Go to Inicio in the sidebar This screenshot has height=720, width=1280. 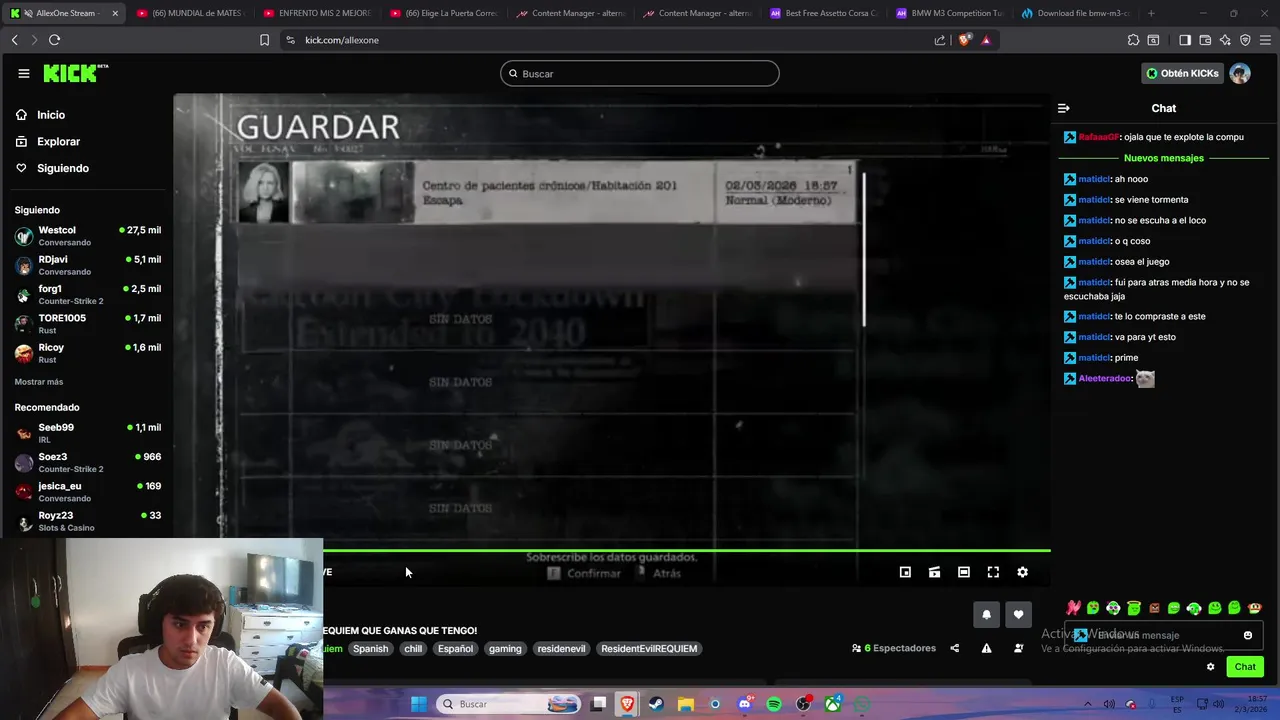click(x=40, y=115)
